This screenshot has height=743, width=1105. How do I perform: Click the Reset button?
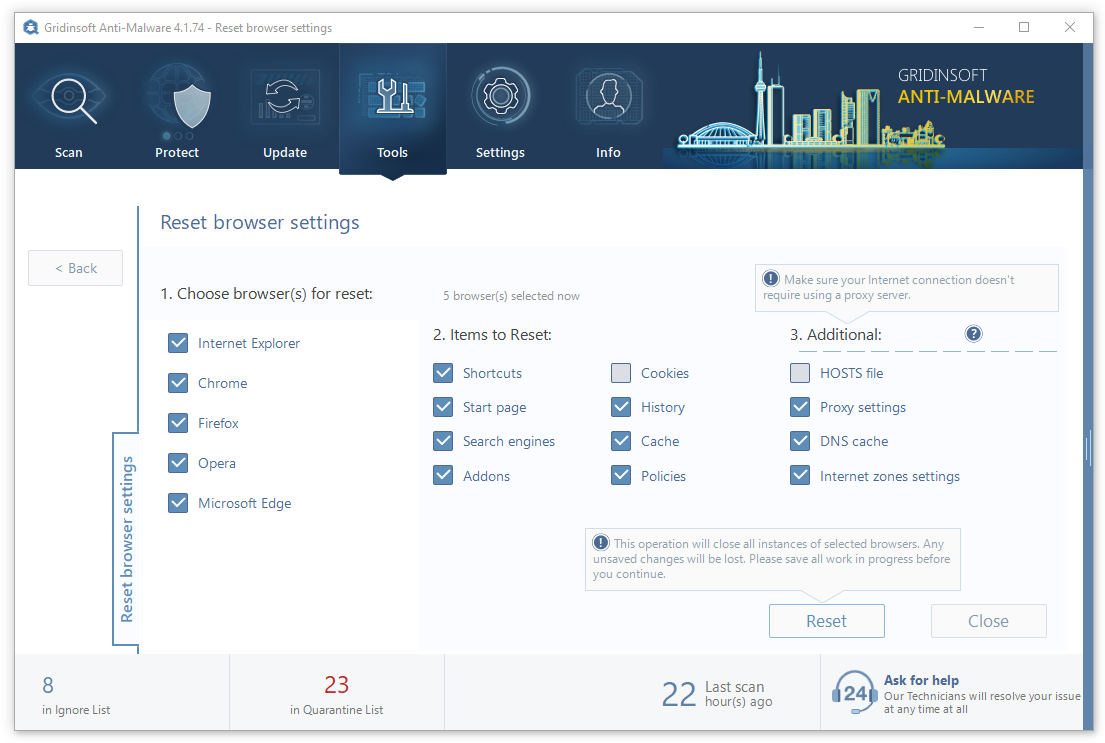[x=826, y=621]
